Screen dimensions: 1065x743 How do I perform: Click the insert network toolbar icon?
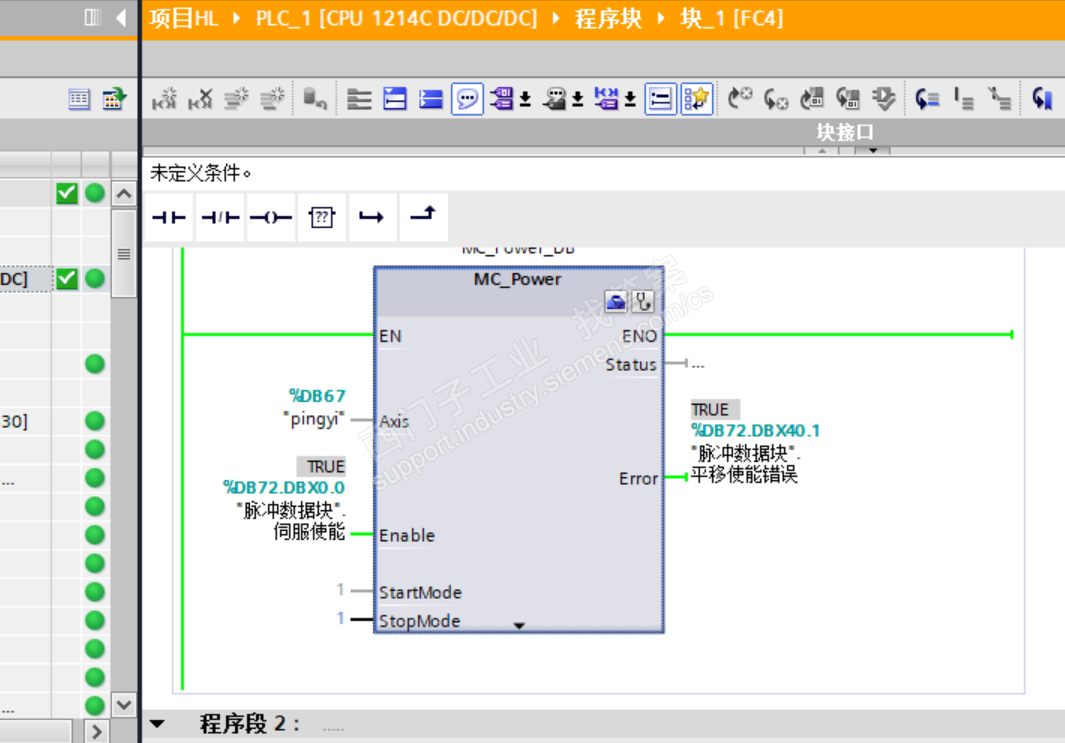(164, 99)
